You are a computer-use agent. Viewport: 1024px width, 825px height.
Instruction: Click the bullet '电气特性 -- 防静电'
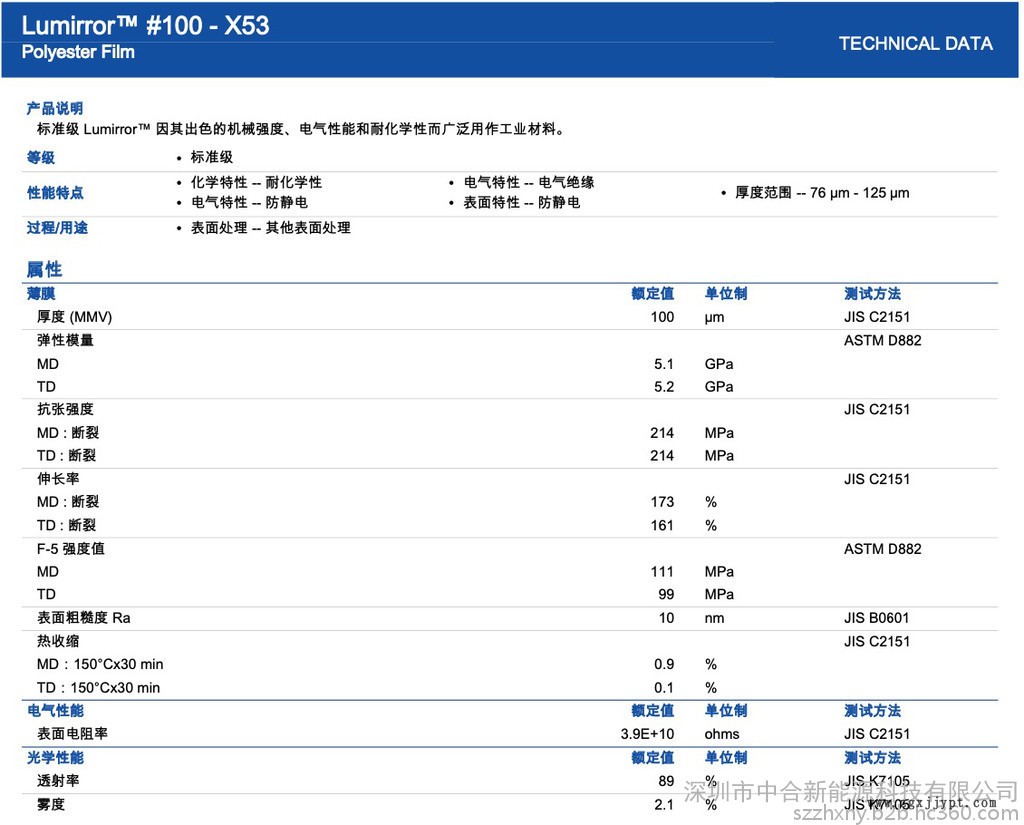[x=249, y=202]
